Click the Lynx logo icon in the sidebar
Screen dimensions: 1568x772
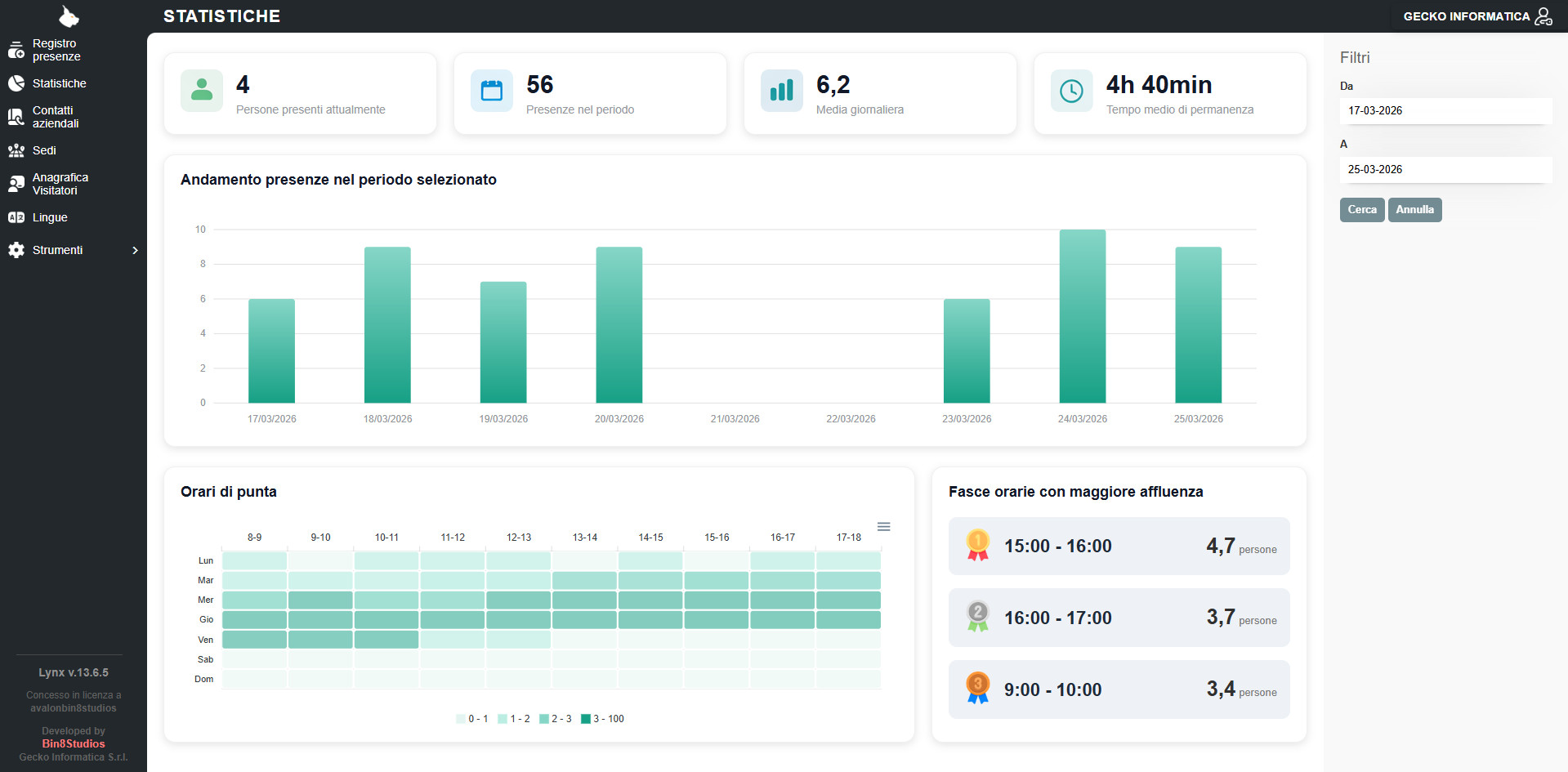click(69, 16)
